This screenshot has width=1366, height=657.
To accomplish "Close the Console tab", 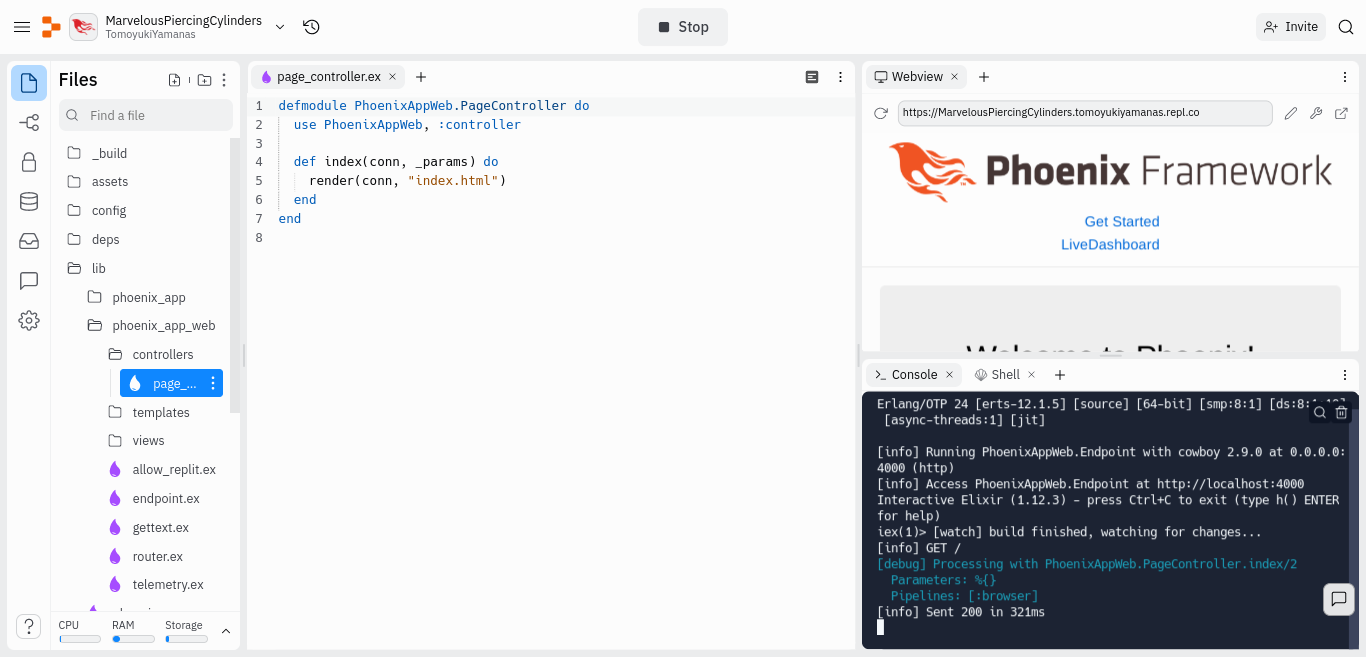I will point(950,375).
